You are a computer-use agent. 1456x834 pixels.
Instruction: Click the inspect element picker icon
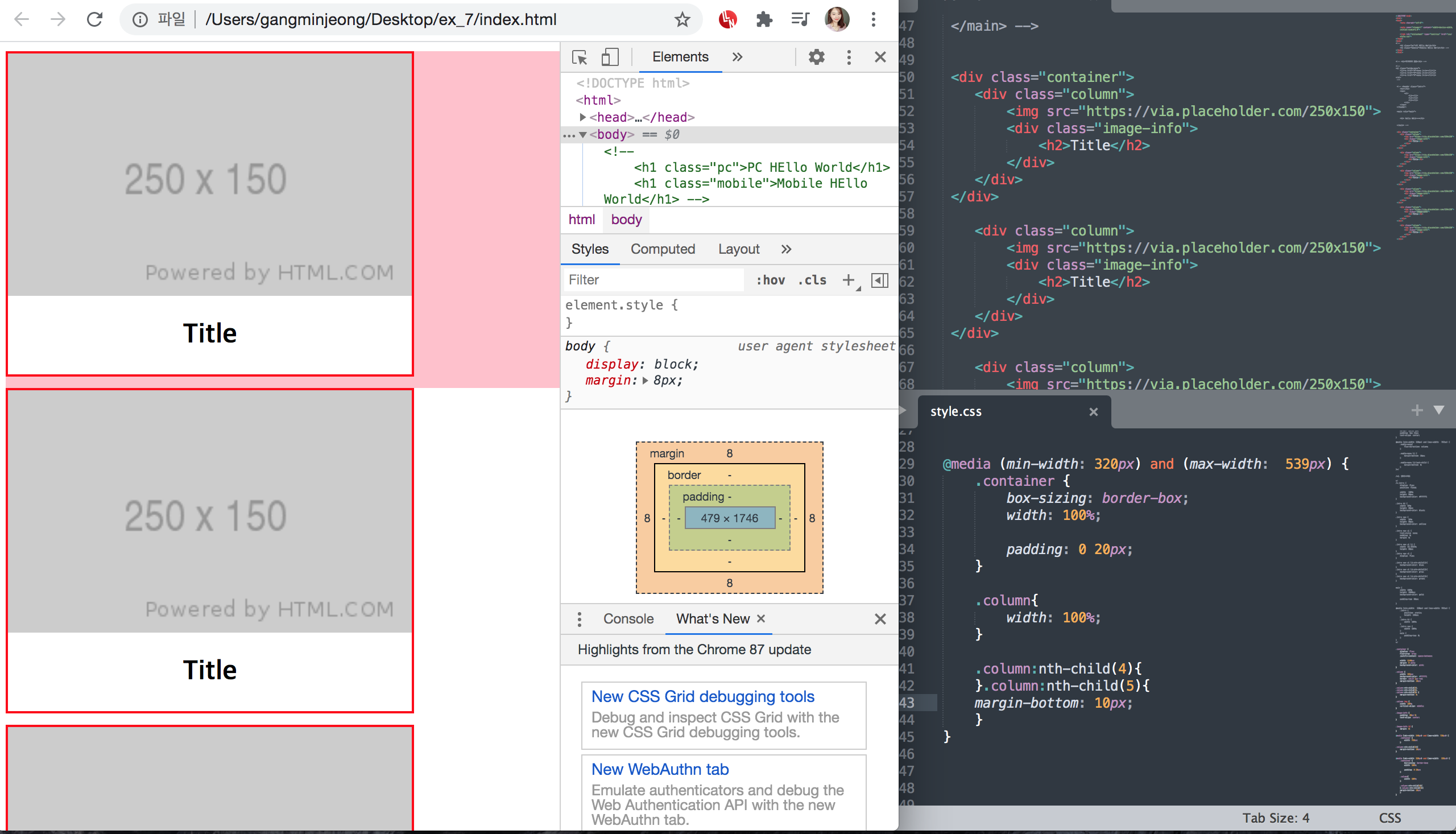[x=579, y=57]
